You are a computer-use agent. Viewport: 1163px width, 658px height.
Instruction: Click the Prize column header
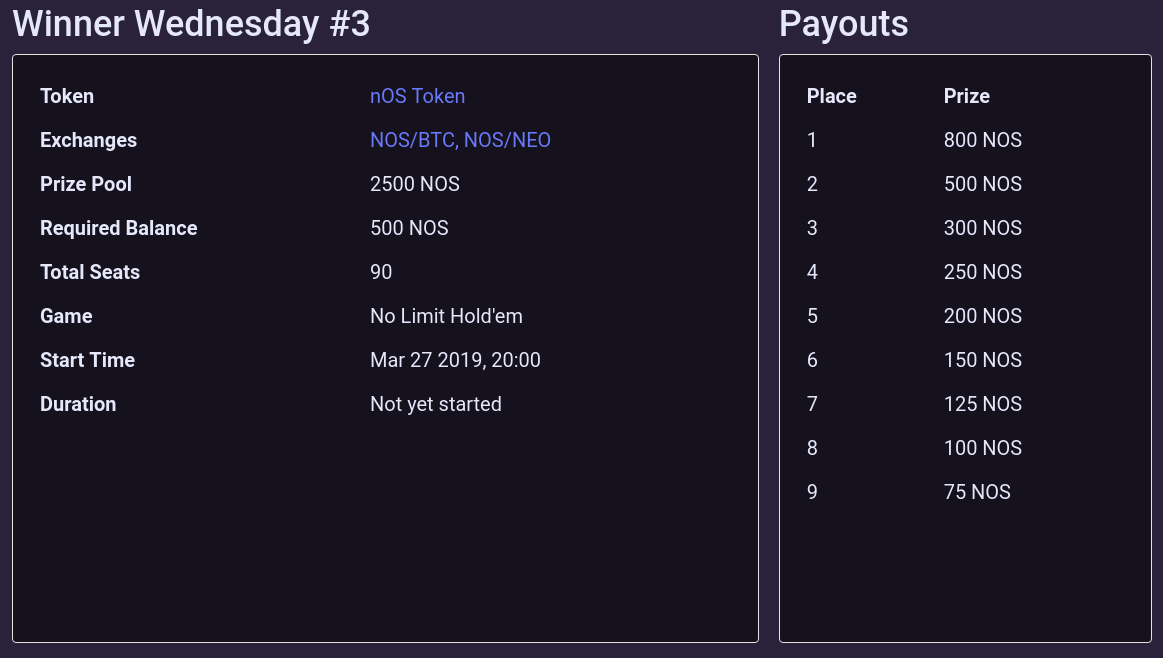tap(966, 96)
